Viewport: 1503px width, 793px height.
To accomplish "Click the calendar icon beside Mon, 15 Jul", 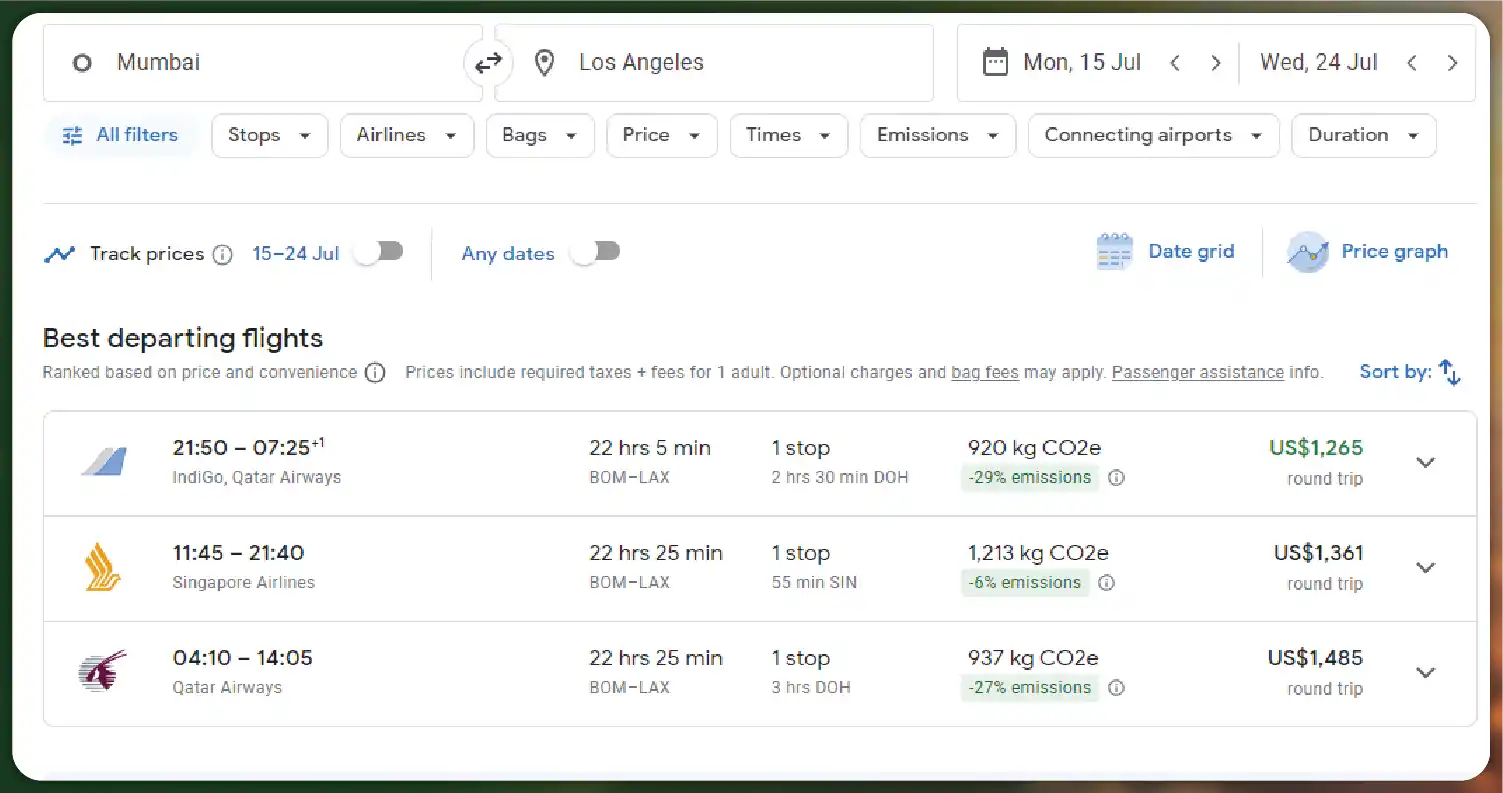I will 995,63.
